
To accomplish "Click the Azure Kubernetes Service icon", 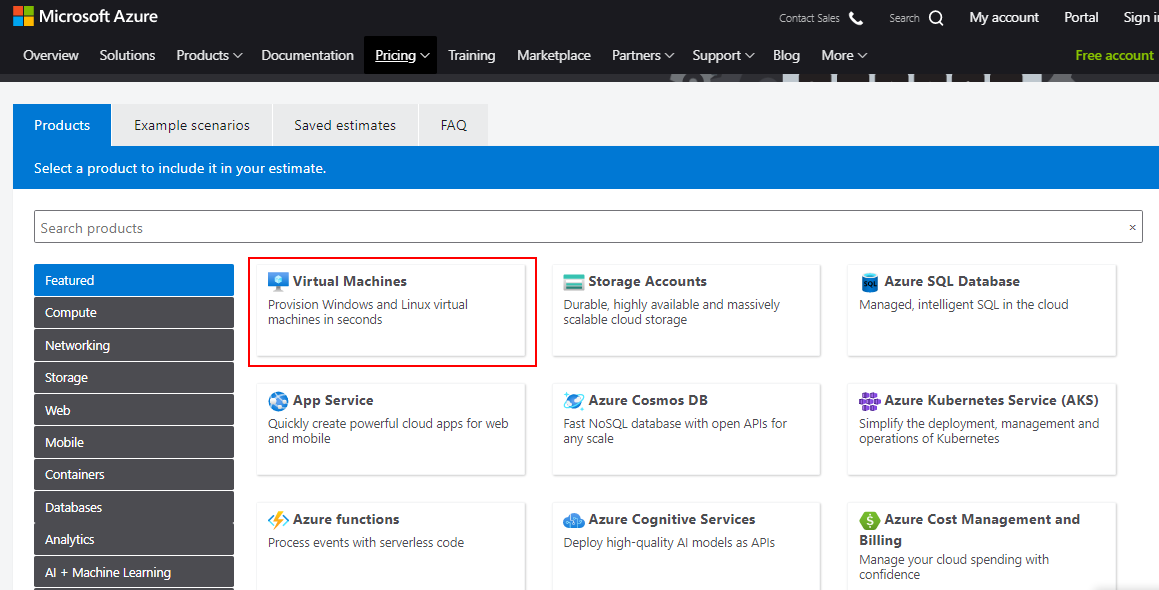I will [x=869, y=401].
